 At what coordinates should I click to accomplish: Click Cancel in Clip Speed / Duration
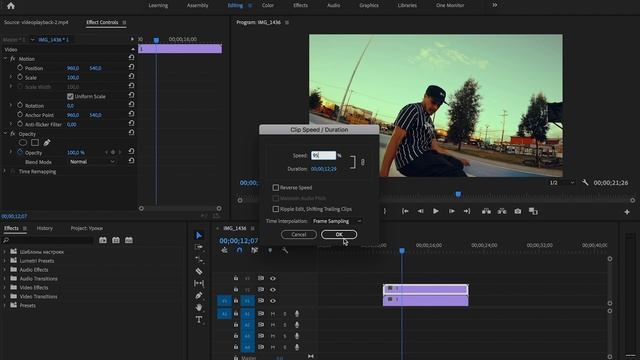298,234
